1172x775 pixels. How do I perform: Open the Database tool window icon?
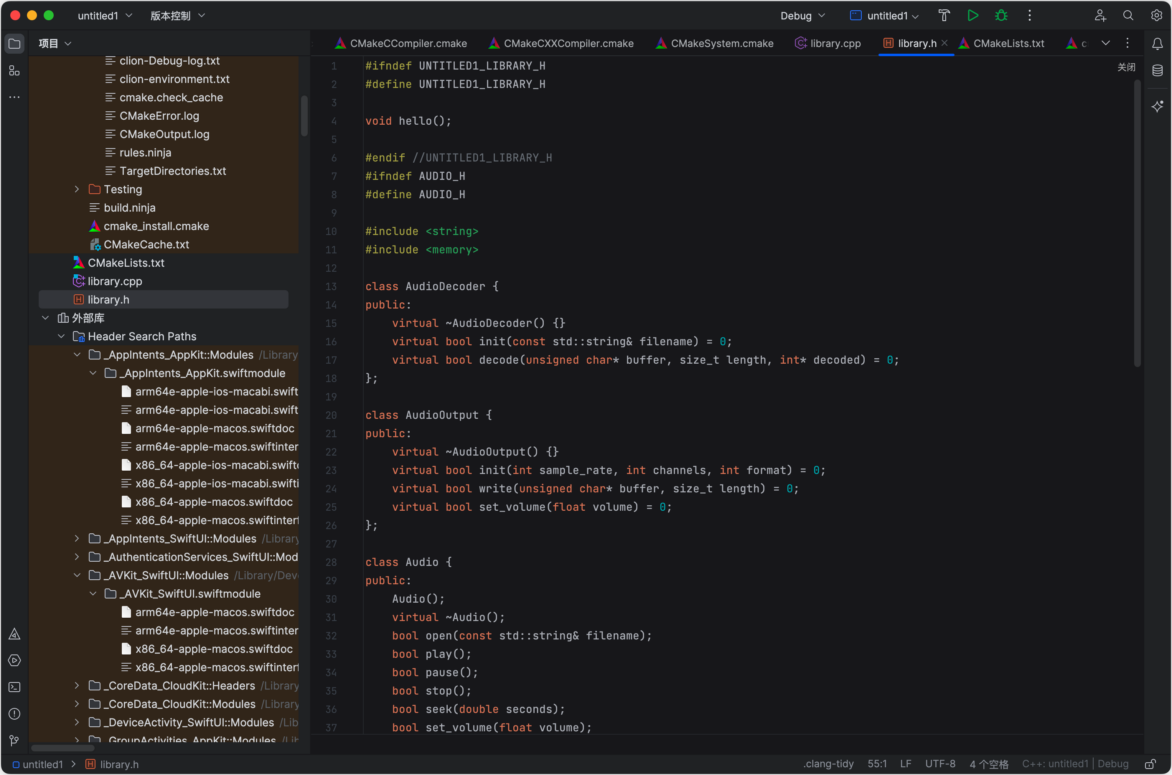tap(1157, 71)
